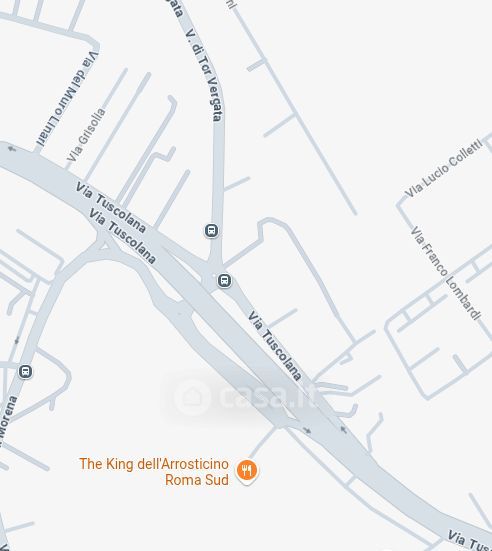Click the southeast-pointing arrow on lower Via Tuscolana

[x=307, y=430]
